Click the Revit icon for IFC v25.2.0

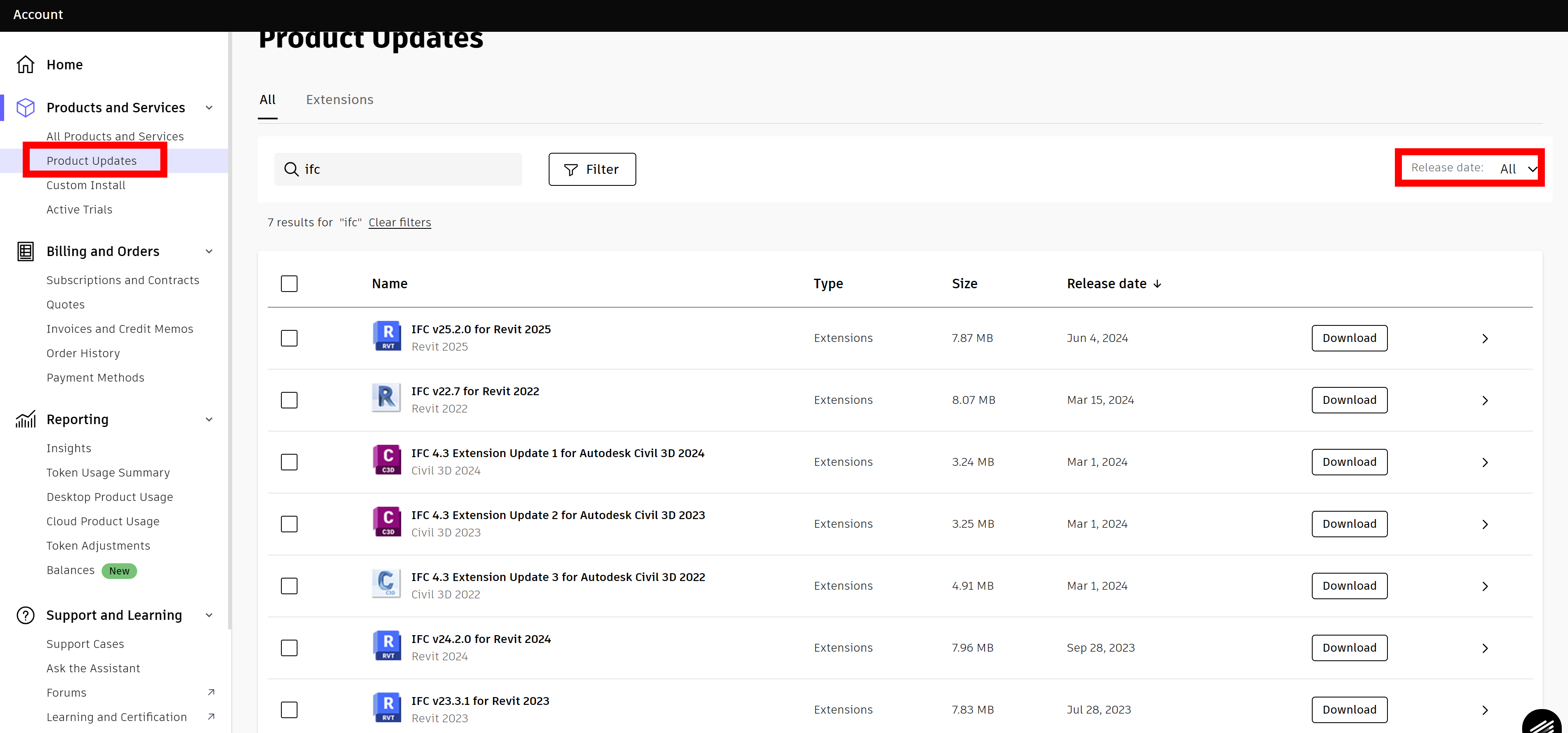click(386, 337)
